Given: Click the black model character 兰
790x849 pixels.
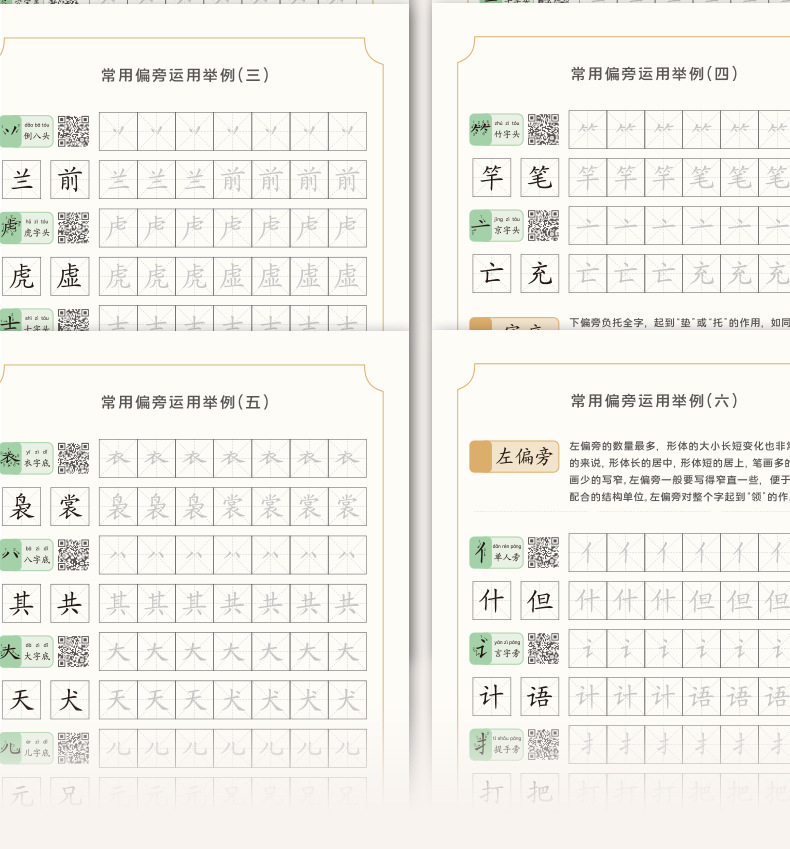Looking at the screenshot, I should (22, 179).
